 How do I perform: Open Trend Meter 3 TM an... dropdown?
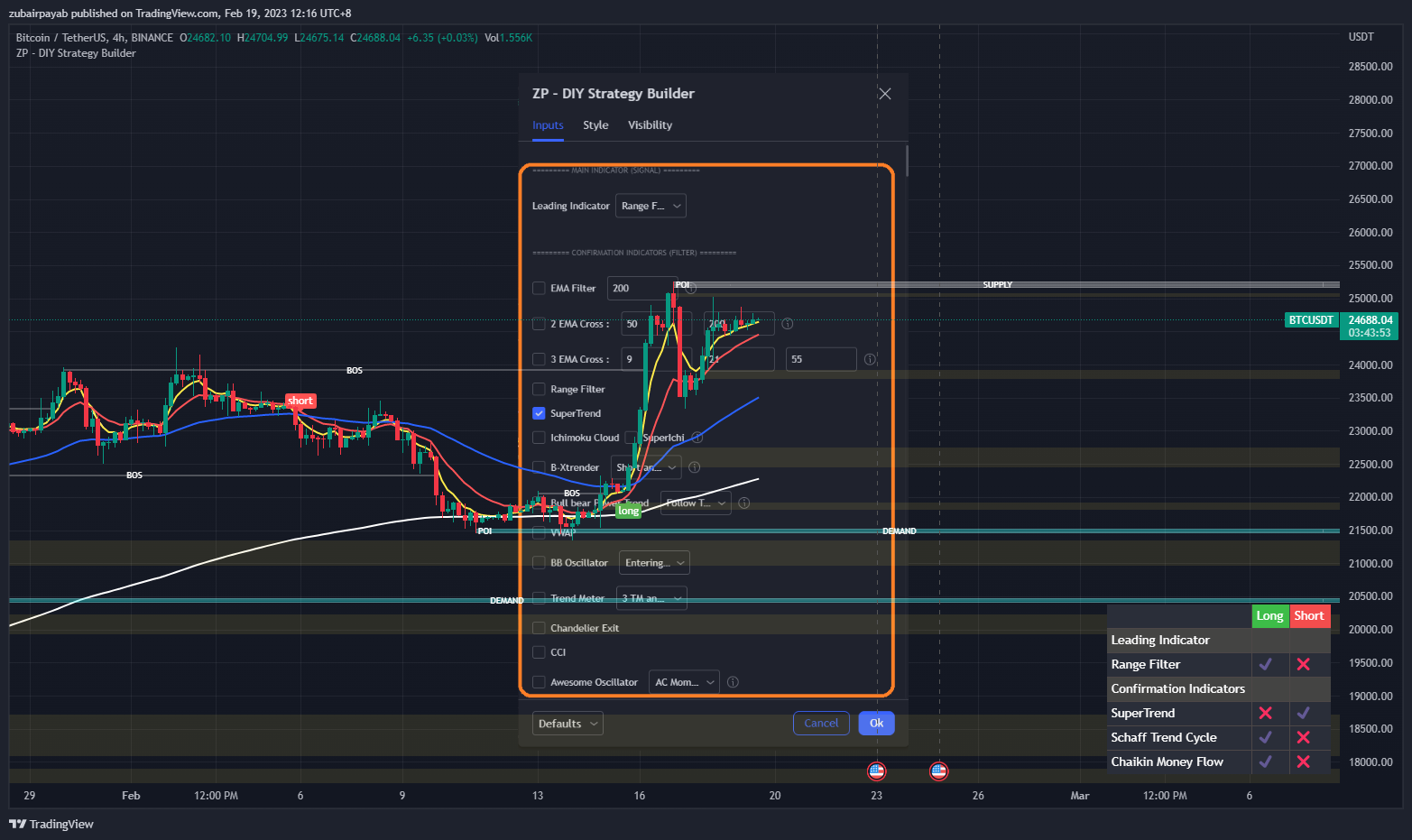651,598
